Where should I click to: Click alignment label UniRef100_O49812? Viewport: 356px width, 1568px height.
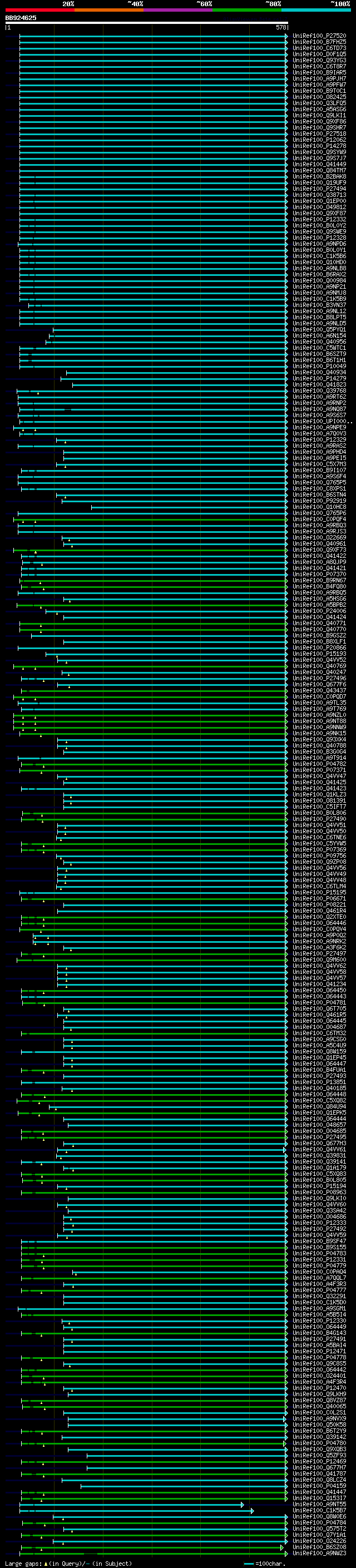(x=319, y=207)
